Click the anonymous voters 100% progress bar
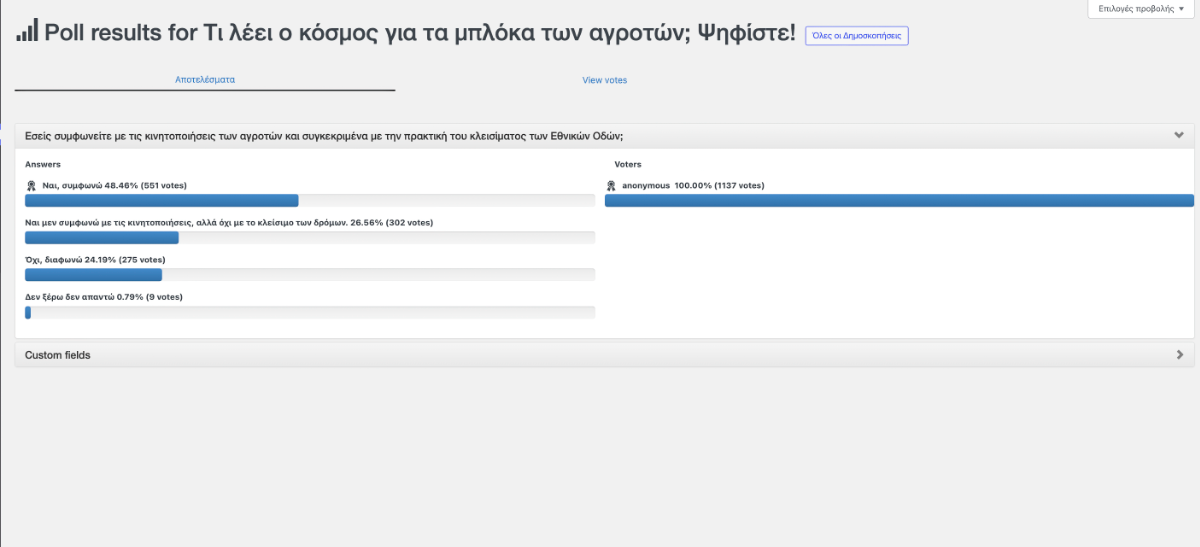Image resolution: width=1200 pixels, height=547 pixels. click(x=899, y=201)
